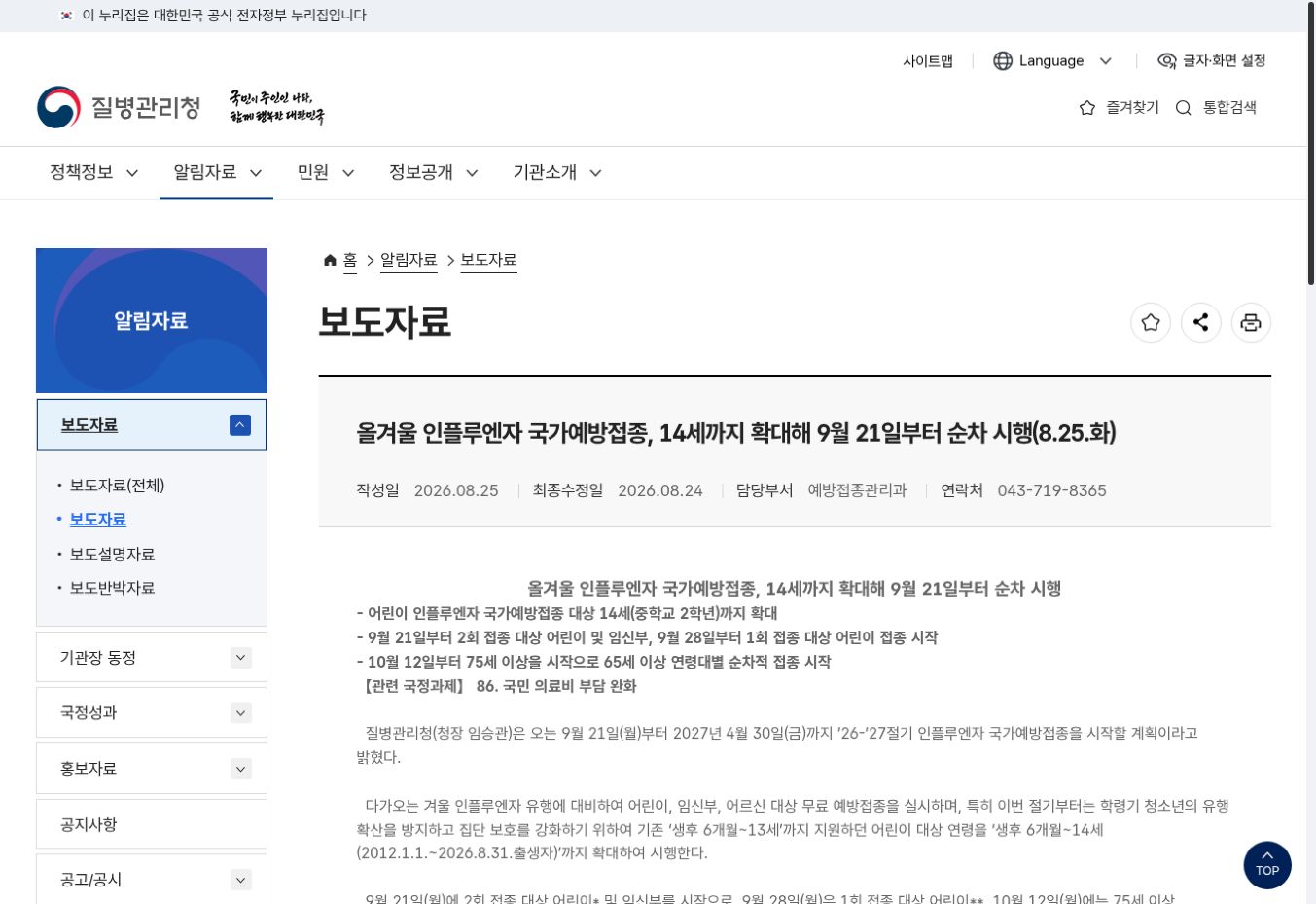Click the 통합검색 magnifier icon
The width and height of the screenshot is (1316, 904).
pos(1184,107)
